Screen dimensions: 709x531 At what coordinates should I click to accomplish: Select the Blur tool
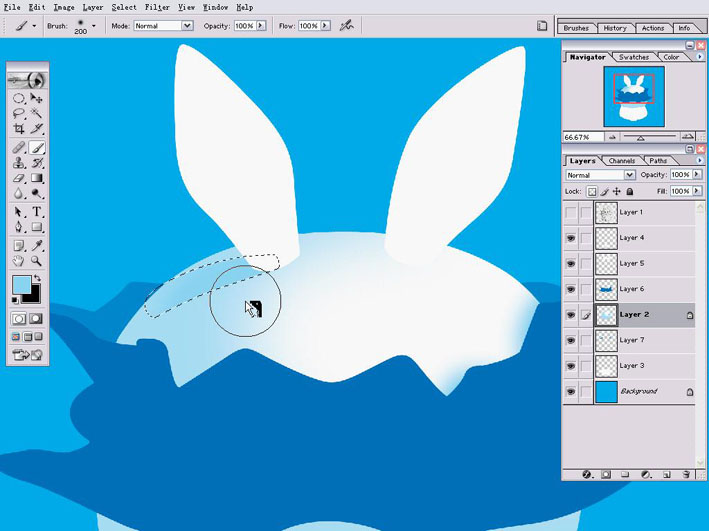tap(19, 194)
